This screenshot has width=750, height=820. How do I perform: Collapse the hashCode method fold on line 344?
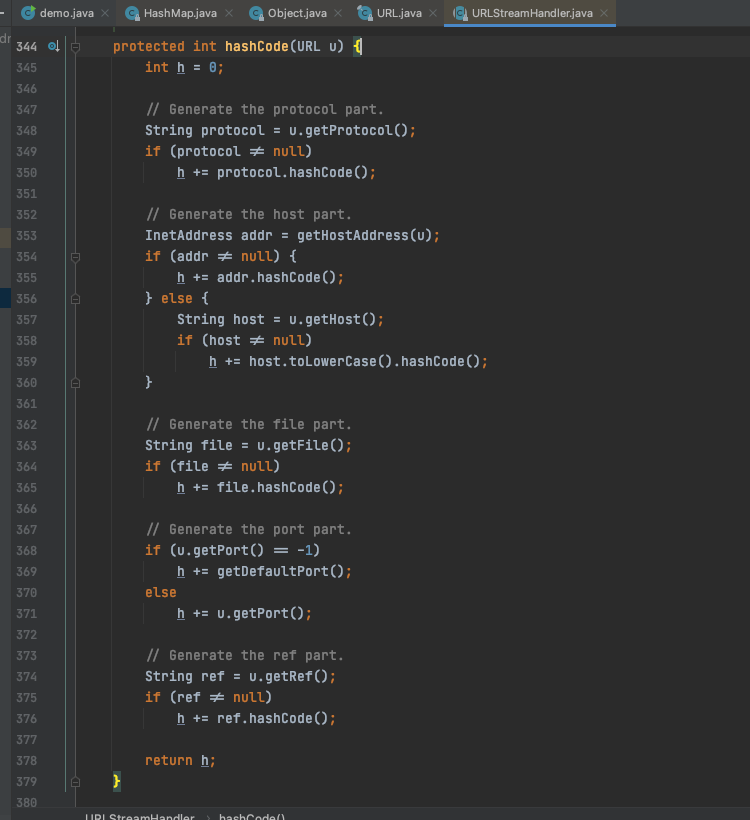pyautogui.click(x=75, y=47)
